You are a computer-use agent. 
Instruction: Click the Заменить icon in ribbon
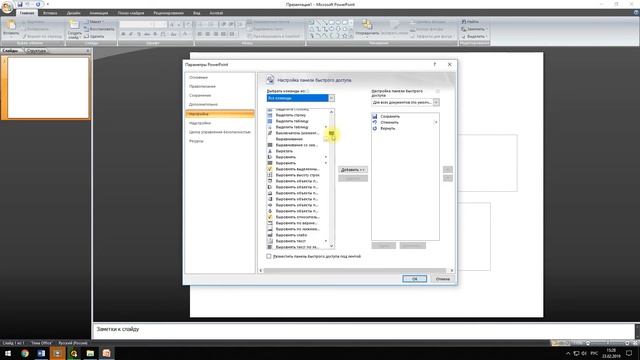click(x=464, y=29)
